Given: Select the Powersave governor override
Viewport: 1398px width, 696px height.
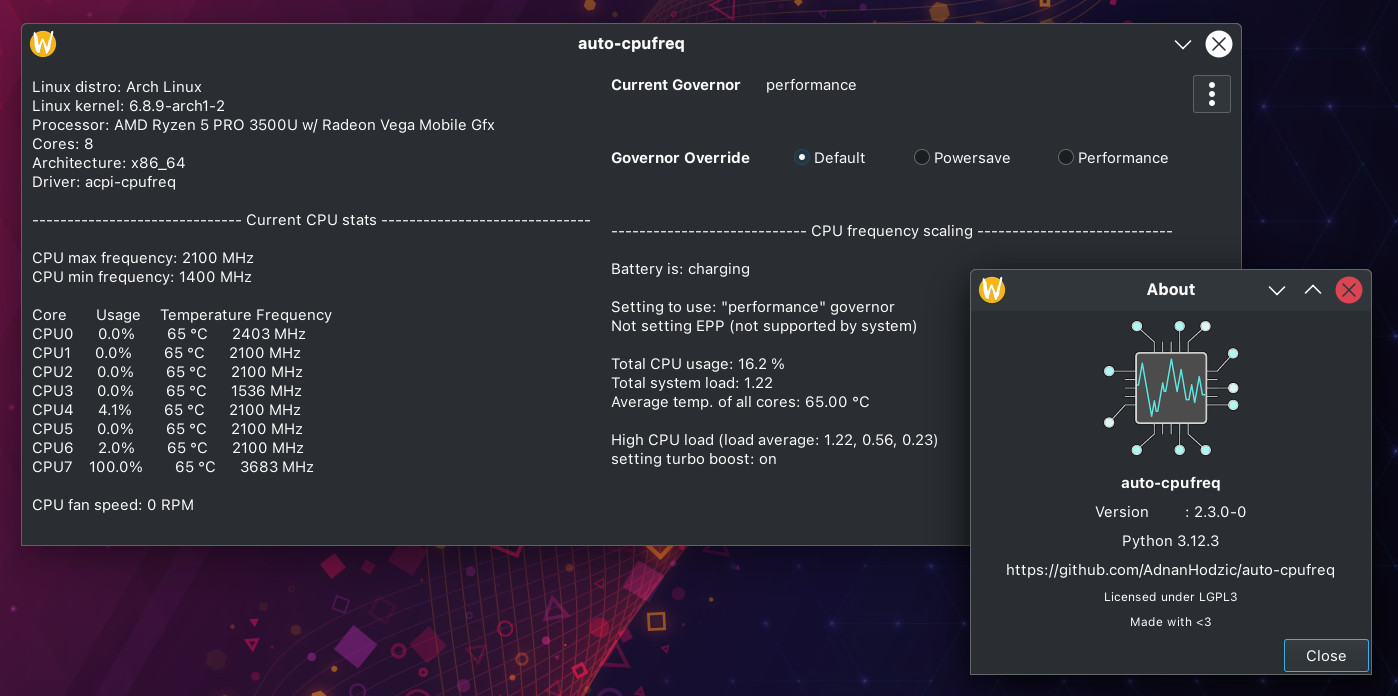Looking at the screenshot, I should [963, 158].
